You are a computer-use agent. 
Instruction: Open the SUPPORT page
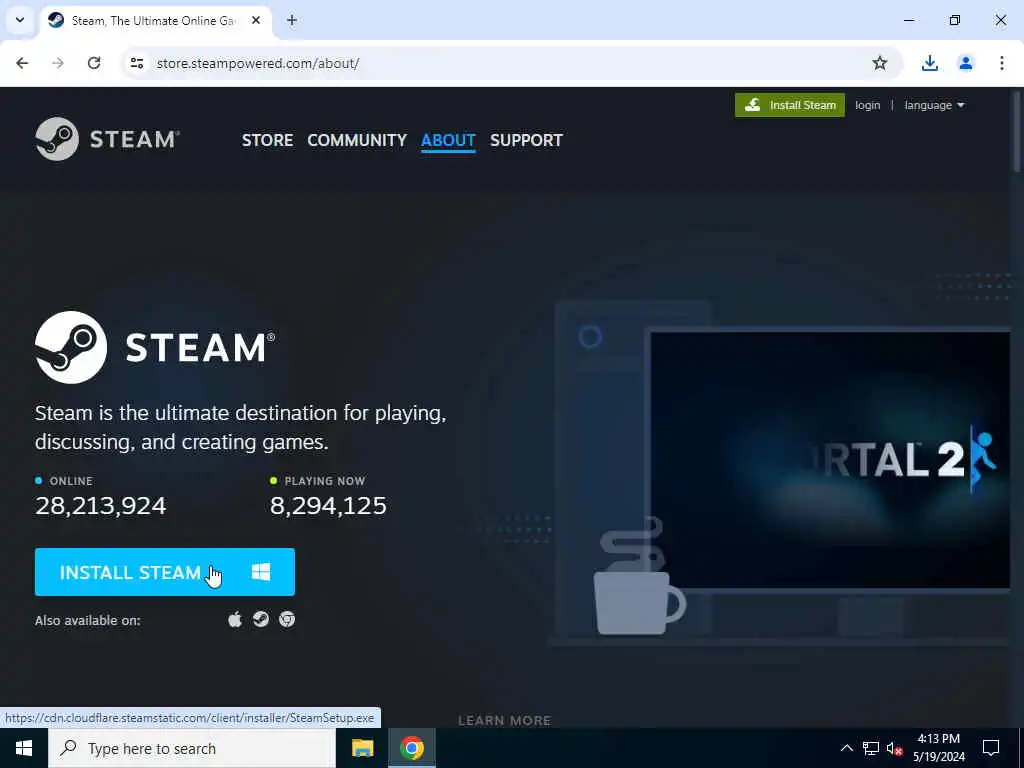[526, 140]
